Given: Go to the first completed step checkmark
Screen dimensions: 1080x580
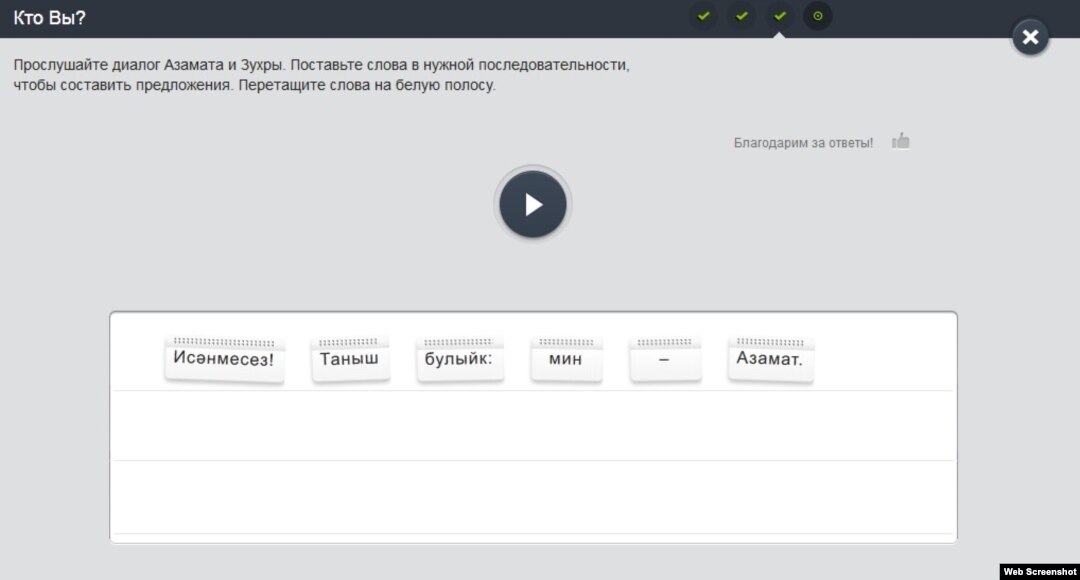Looking at the screenshot, I should click(703, 16).
